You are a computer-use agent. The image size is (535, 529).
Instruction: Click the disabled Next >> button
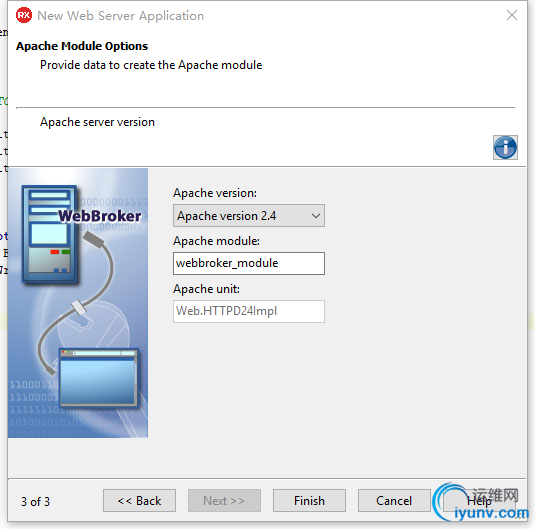tap(224, 501)
